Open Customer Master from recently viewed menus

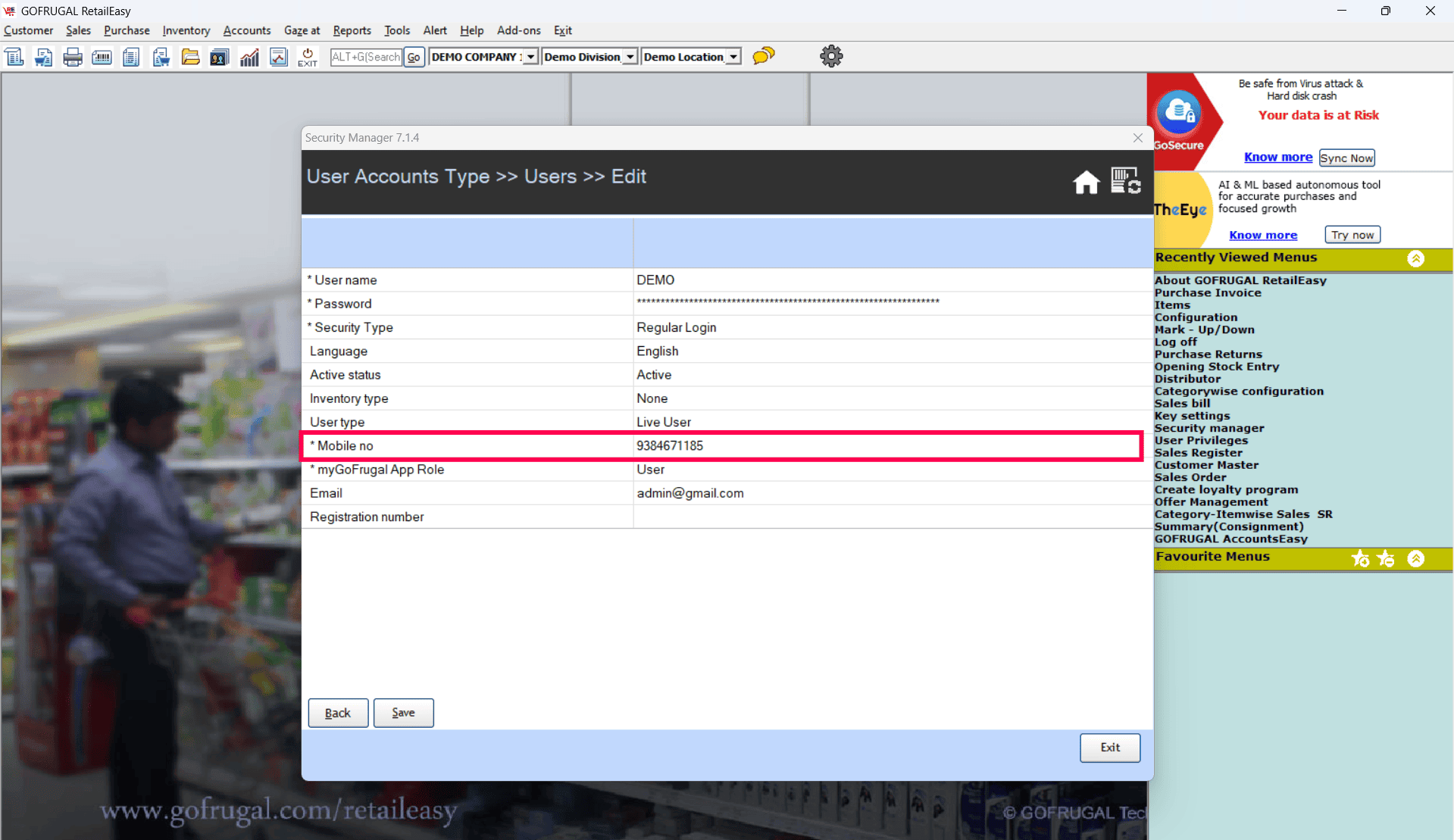coord(1206,465)
